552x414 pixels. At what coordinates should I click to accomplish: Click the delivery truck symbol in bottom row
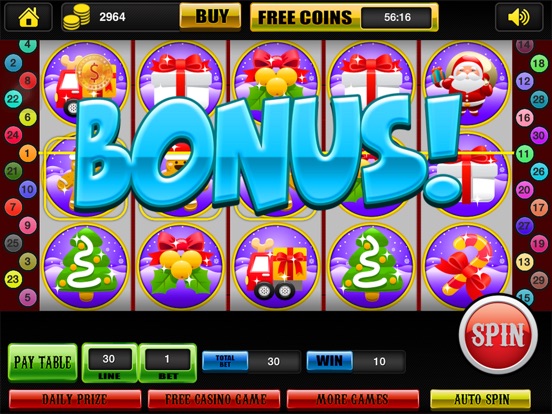(276, 266)
